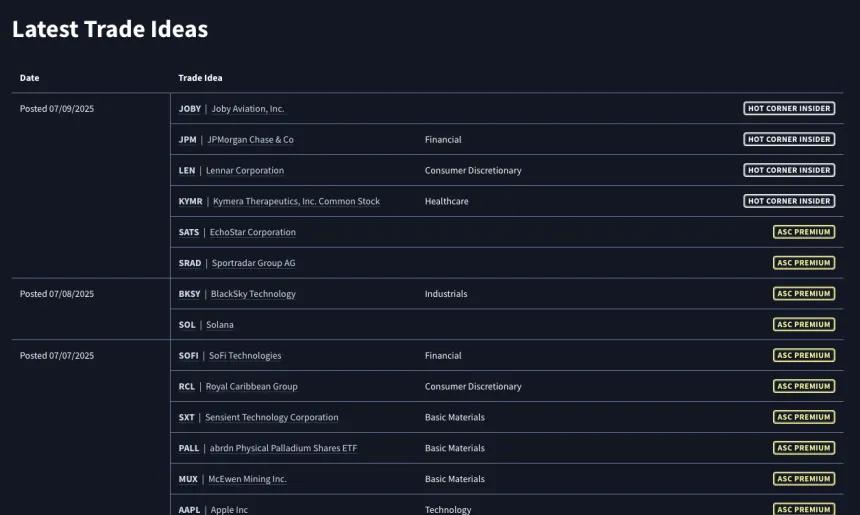Click ASC Premium badge on SATS row
The width and height of the screenshot is (860, 515).
[804, 232]
